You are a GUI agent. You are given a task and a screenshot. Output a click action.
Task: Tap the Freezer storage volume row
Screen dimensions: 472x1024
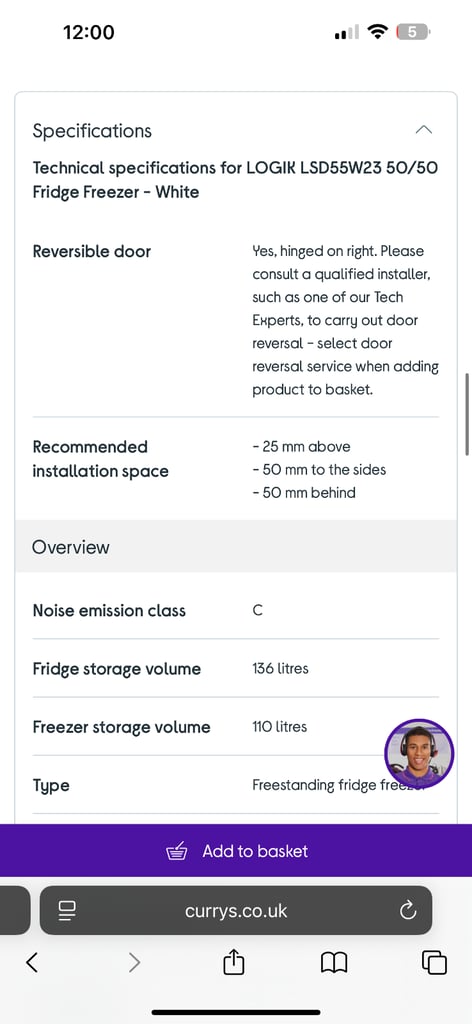point(236,726)
